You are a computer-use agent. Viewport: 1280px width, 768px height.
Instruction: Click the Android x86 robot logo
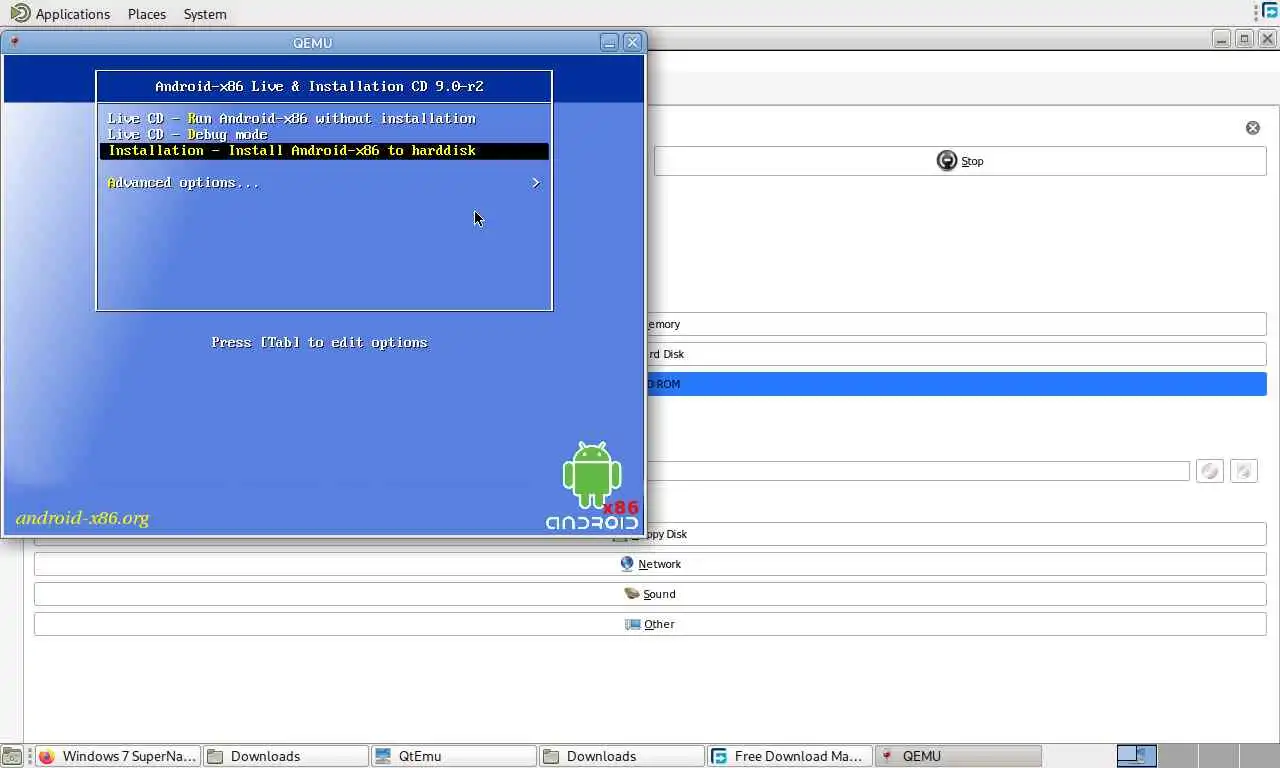pyautogui.click(x=592, y=485)
